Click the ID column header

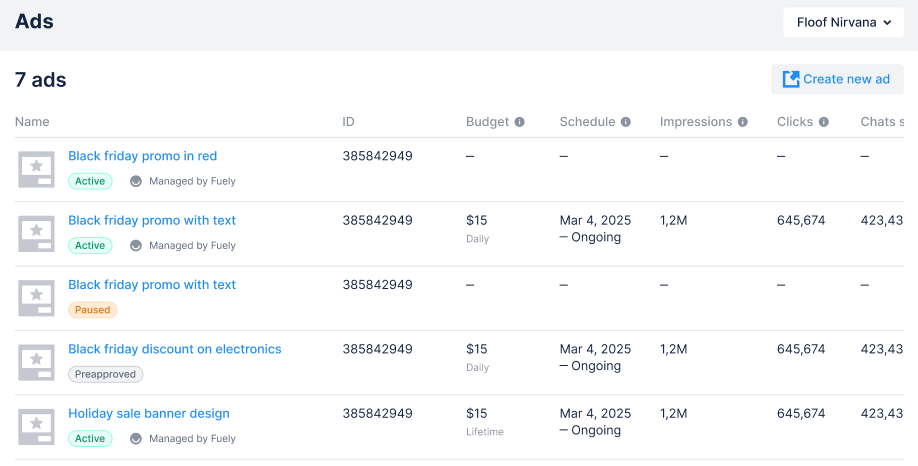[348, 122]
